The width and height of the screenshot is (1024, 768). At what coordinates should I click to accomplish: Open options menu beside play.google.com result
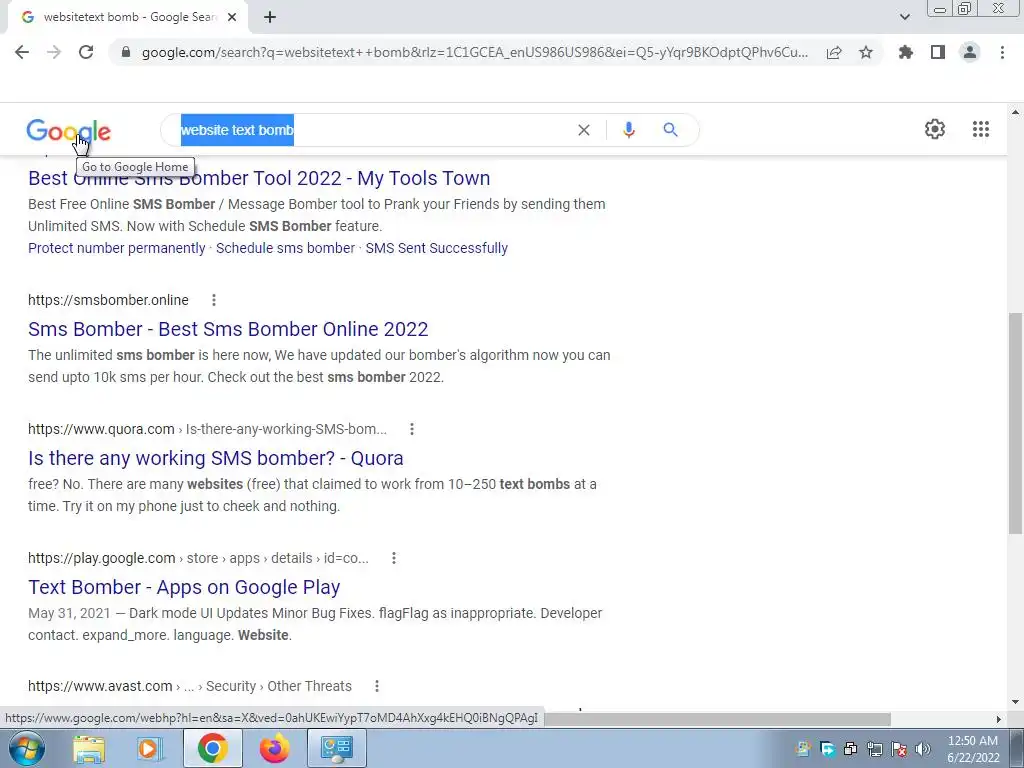[x=393, y=558]
